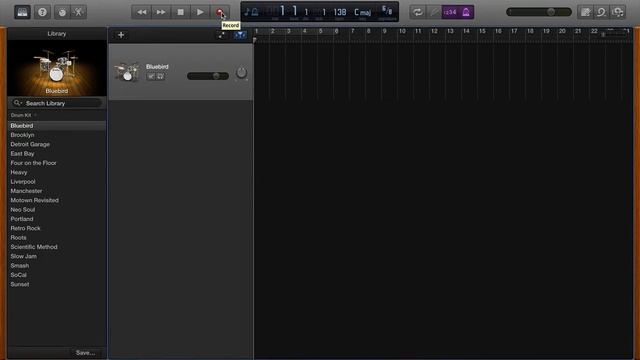The image size is (640, 360).
Task: Select the Portland drum kit
Action: coord(57,219)
